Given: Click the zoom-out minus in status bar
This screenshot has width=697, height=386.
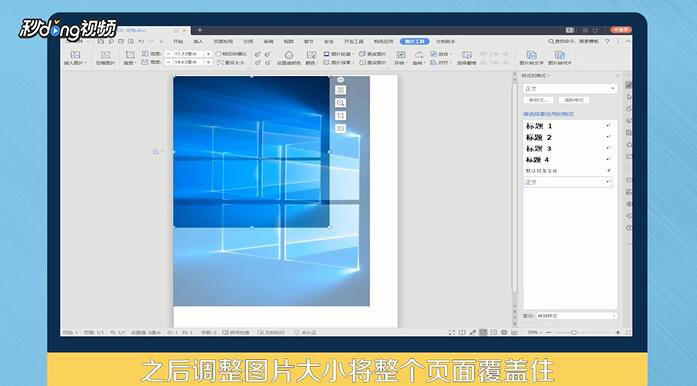Looking at the screenshot, I should [x=549, y=332].
